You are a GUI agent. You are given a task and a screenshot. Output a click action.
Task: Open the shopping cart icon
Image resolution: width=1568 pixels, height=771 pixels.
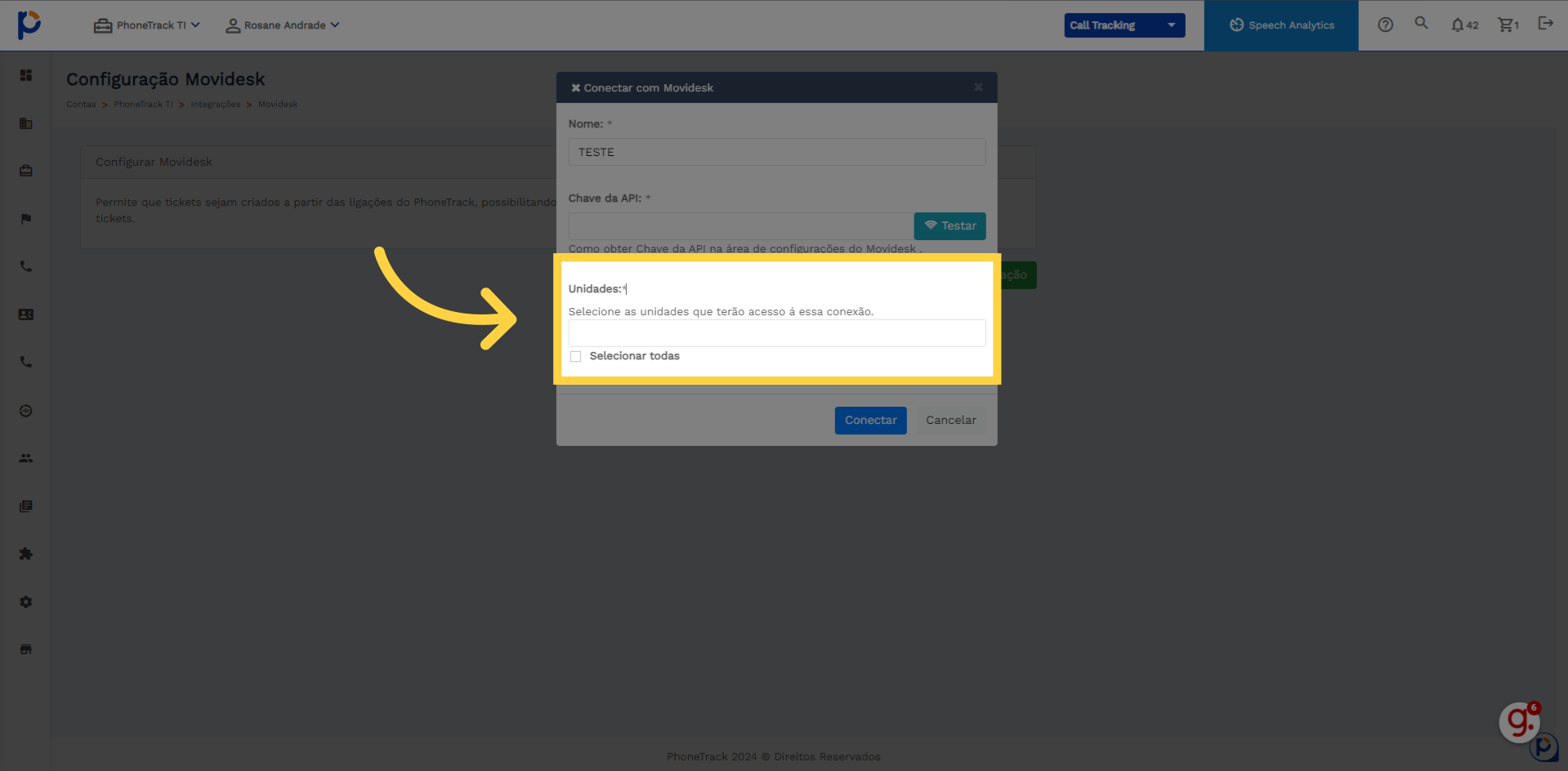1508,25
